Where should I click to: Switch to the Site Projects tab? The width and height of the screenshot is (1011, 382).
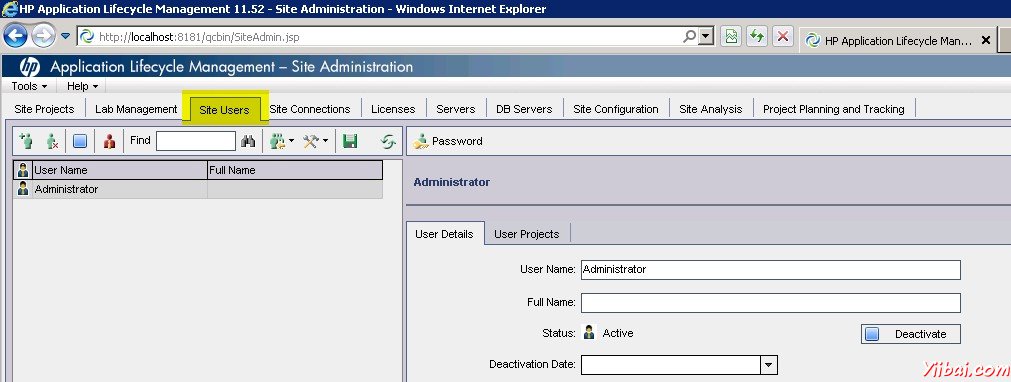44,109
